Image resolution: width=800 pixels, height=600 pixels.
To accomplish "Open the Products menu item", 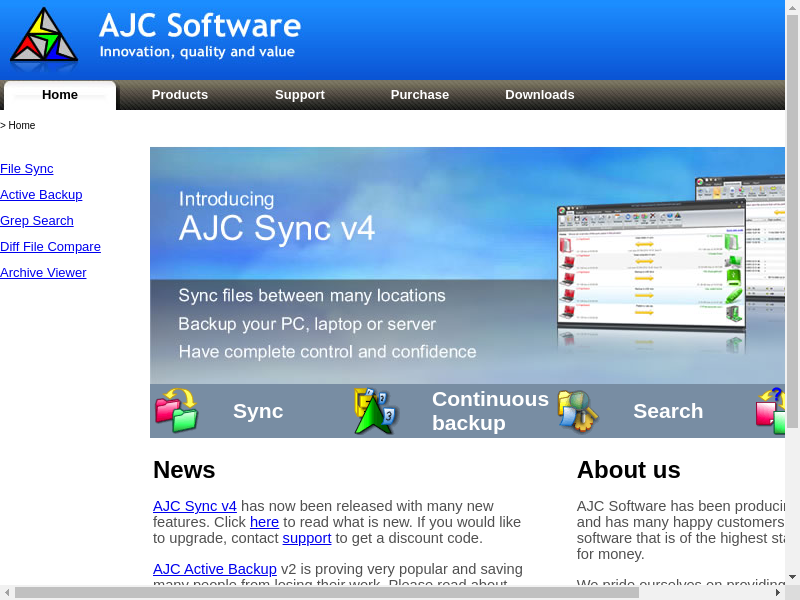I will point(180,95).
